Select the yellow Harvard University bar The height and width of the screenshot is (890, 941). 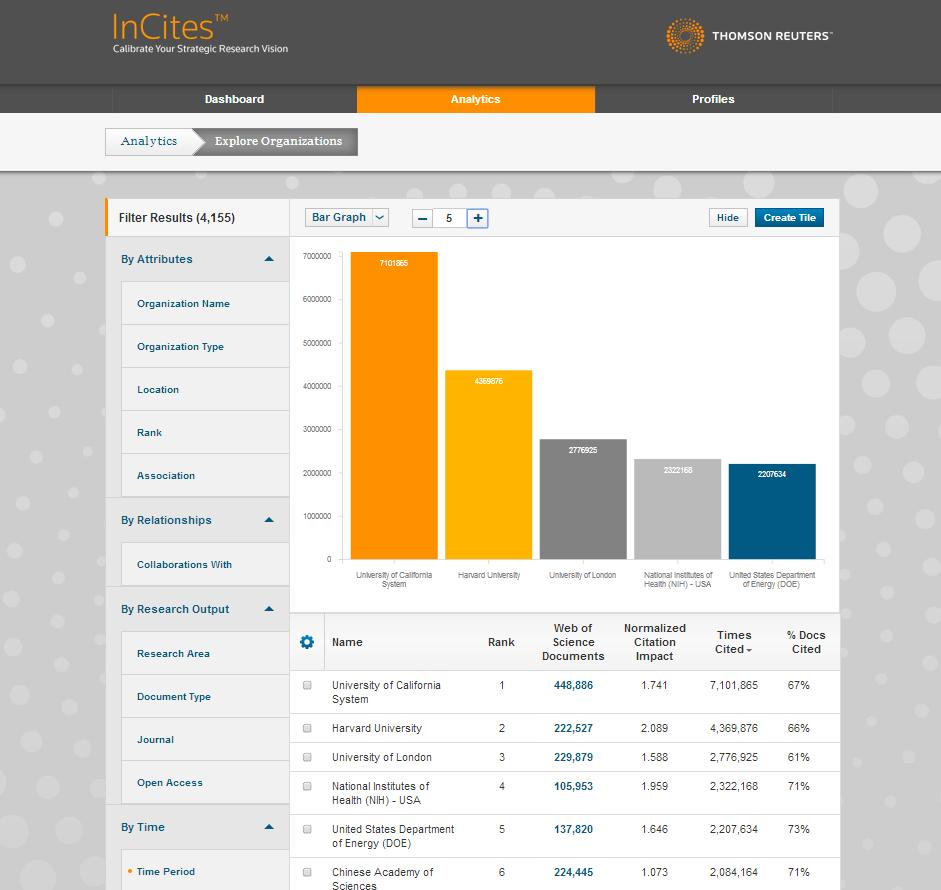(x=489, y=465)
